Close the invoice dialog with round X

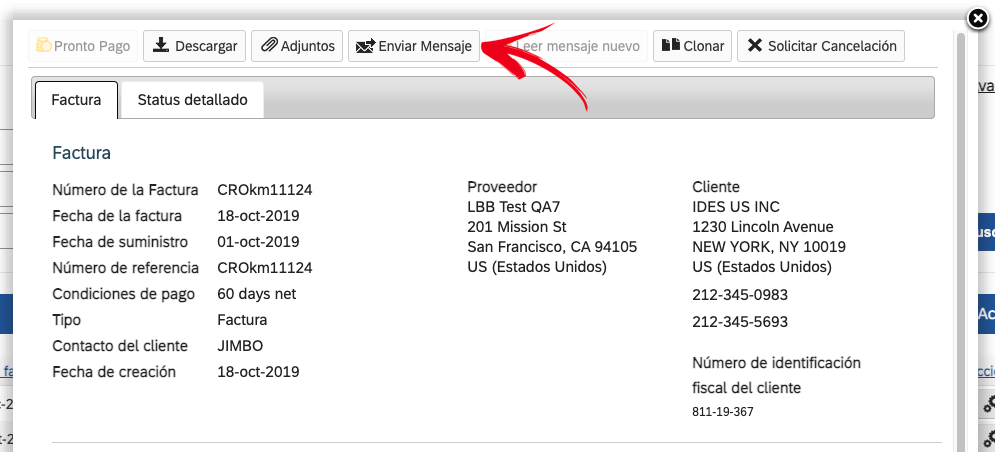[x=978, y=20]
